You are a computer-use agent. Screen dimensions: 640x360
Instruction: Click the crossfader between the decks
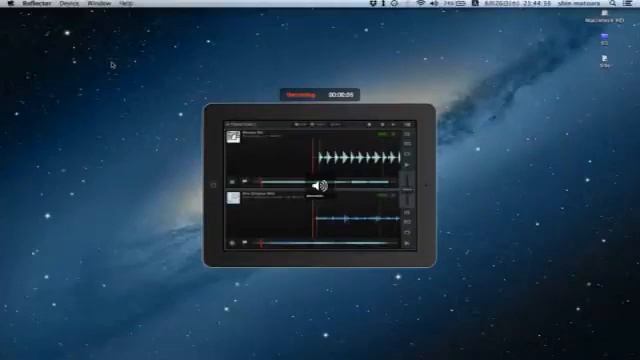click(407, 189)
